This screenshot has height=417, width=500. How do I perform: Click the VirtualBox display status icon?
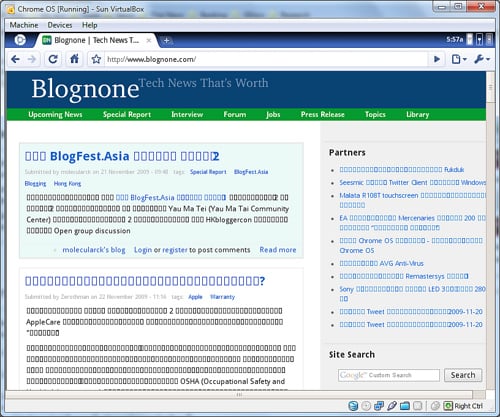pyautogui.click(x=417, y=406)
